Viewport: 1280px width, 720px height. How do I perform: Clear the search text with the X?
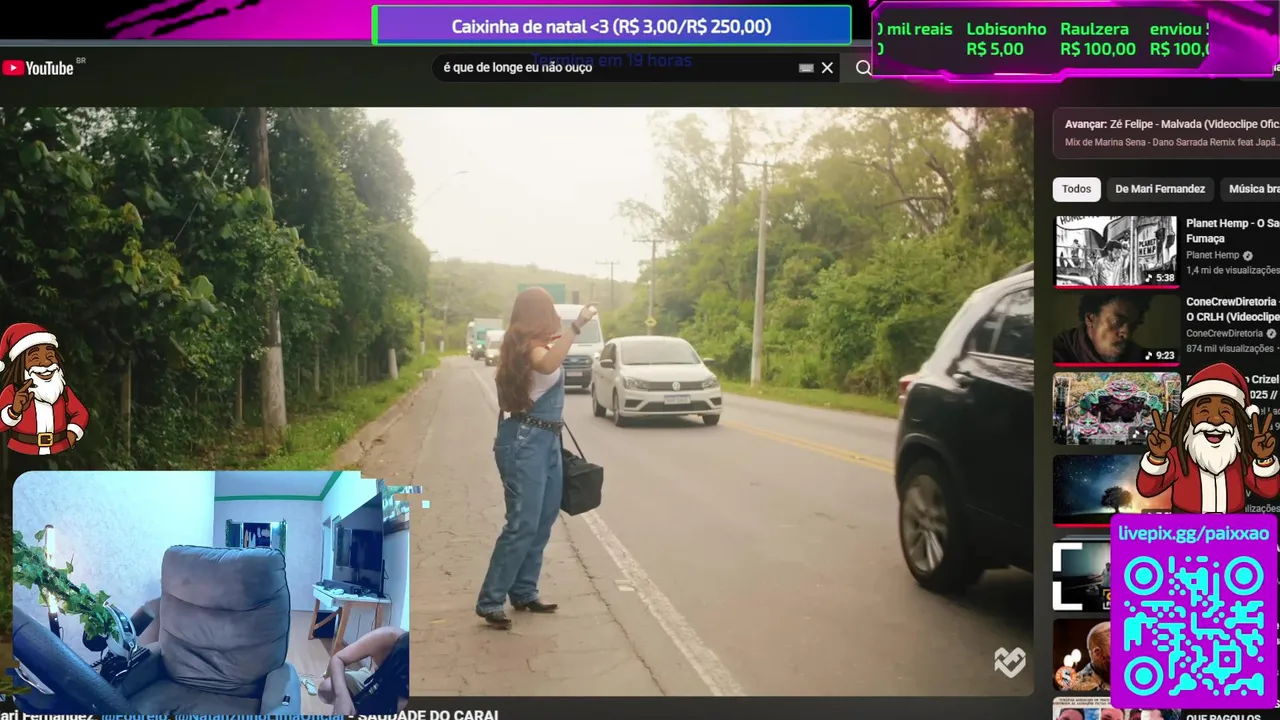tap(827, 68)
